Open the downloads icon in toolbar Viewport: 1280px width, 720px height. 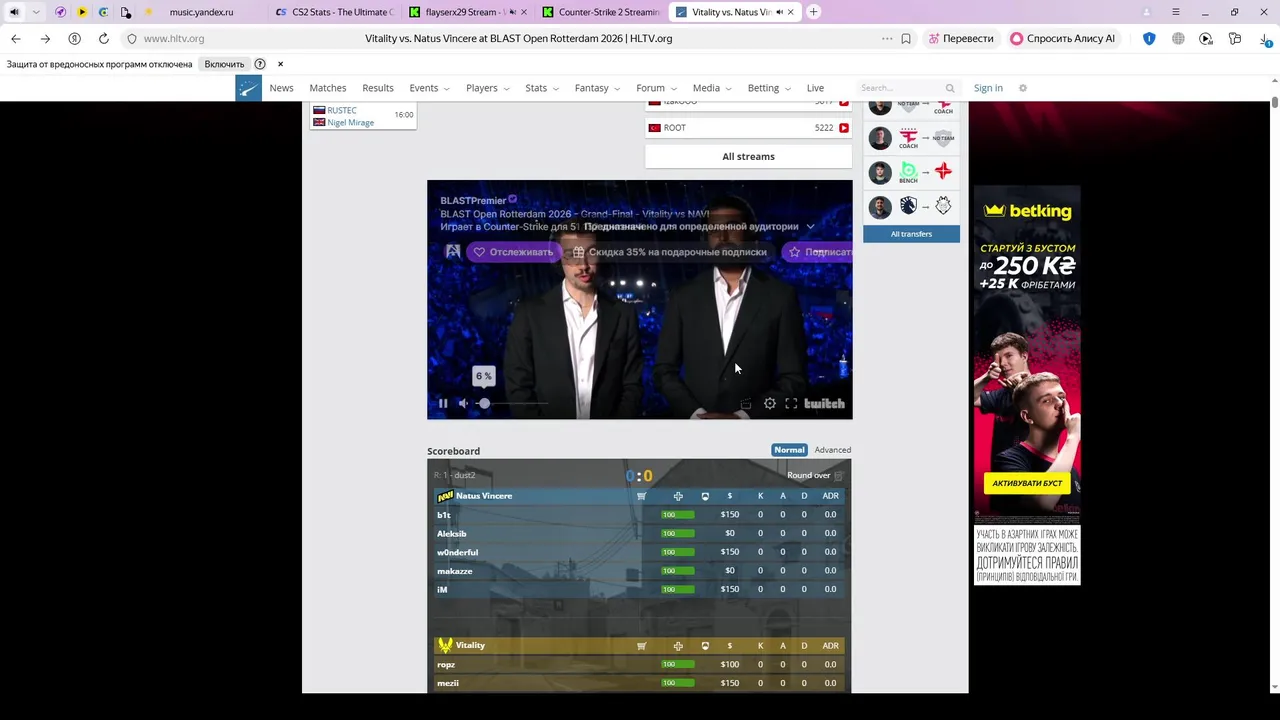pos(1267,39)
